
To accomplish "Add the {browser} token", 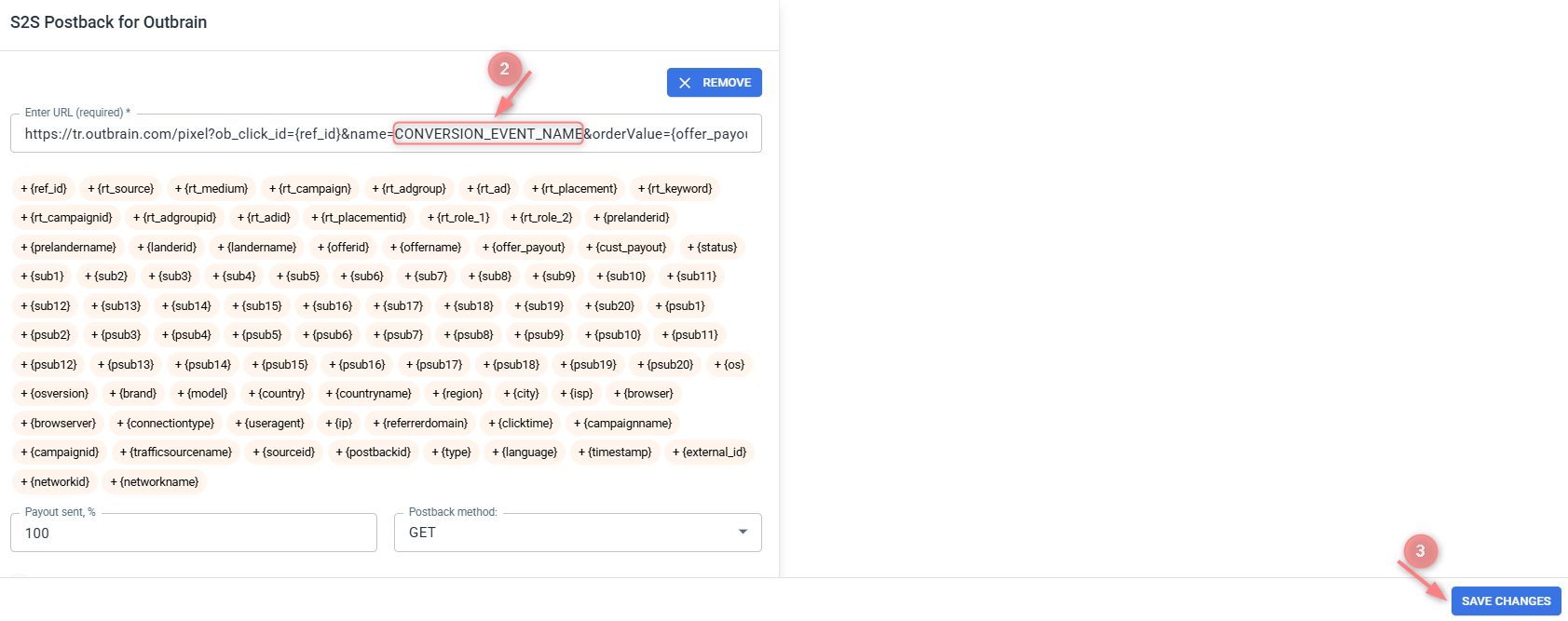I will [644, 394].
